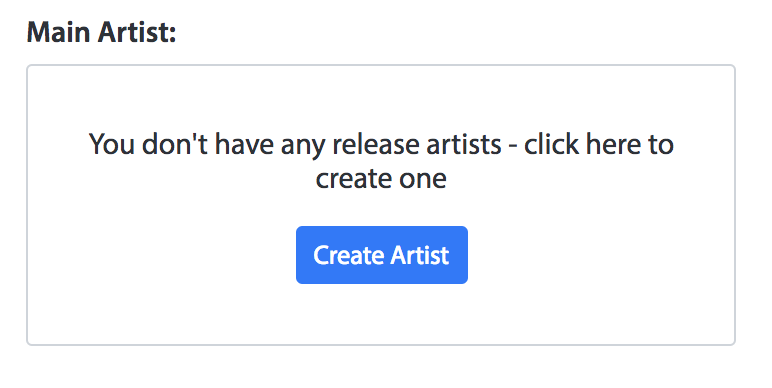Image resolution: width=772 pixels, height=388 pixels.
Task: Click empty panel space left of Create Artist
Action: (x=162, y=255)
